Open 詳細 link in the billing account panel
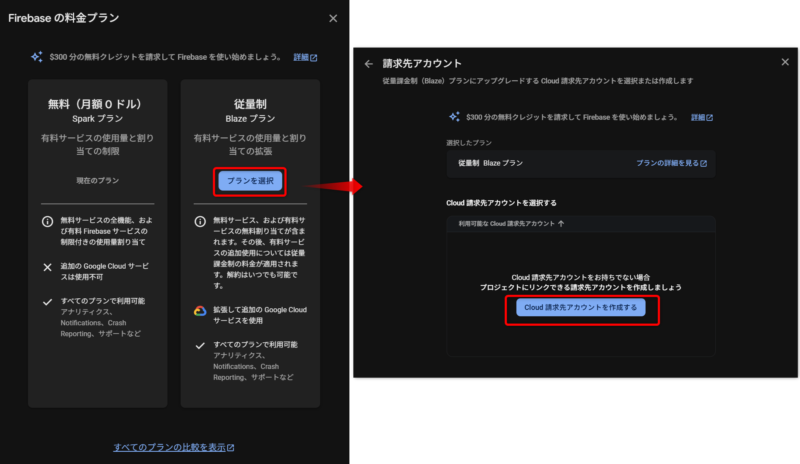 click(x=702, y=117)
